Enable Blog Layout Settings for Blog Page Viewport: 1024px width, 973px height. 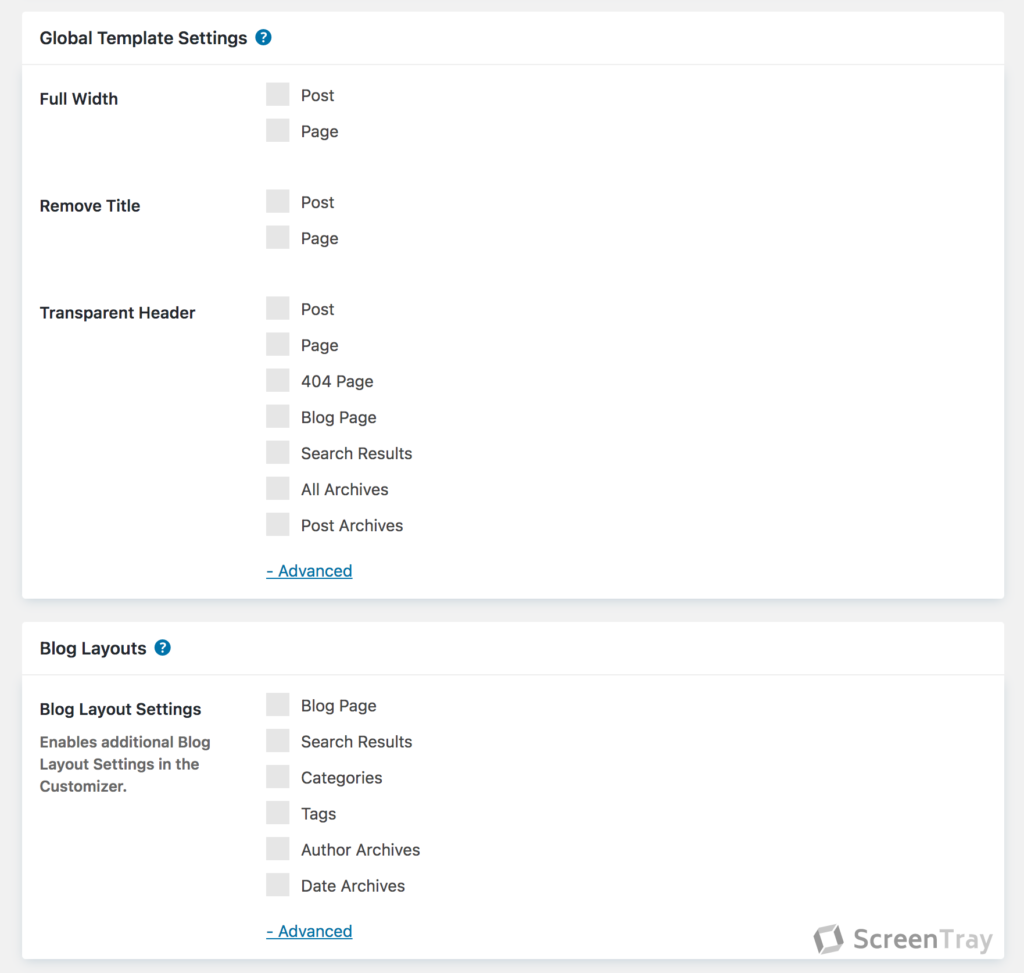(x=278, y=705)
